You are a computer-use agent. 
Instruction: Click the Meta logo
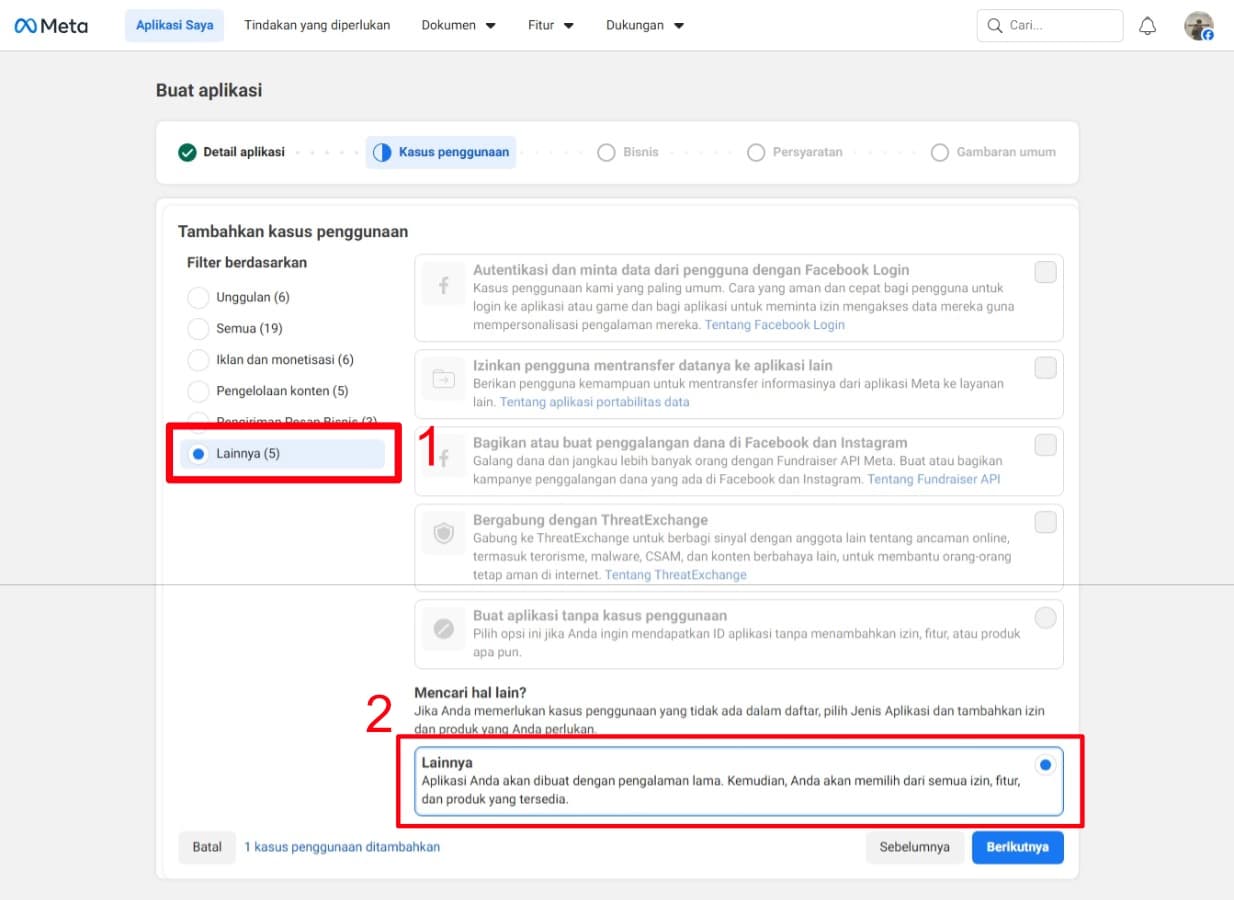point(51,26)
